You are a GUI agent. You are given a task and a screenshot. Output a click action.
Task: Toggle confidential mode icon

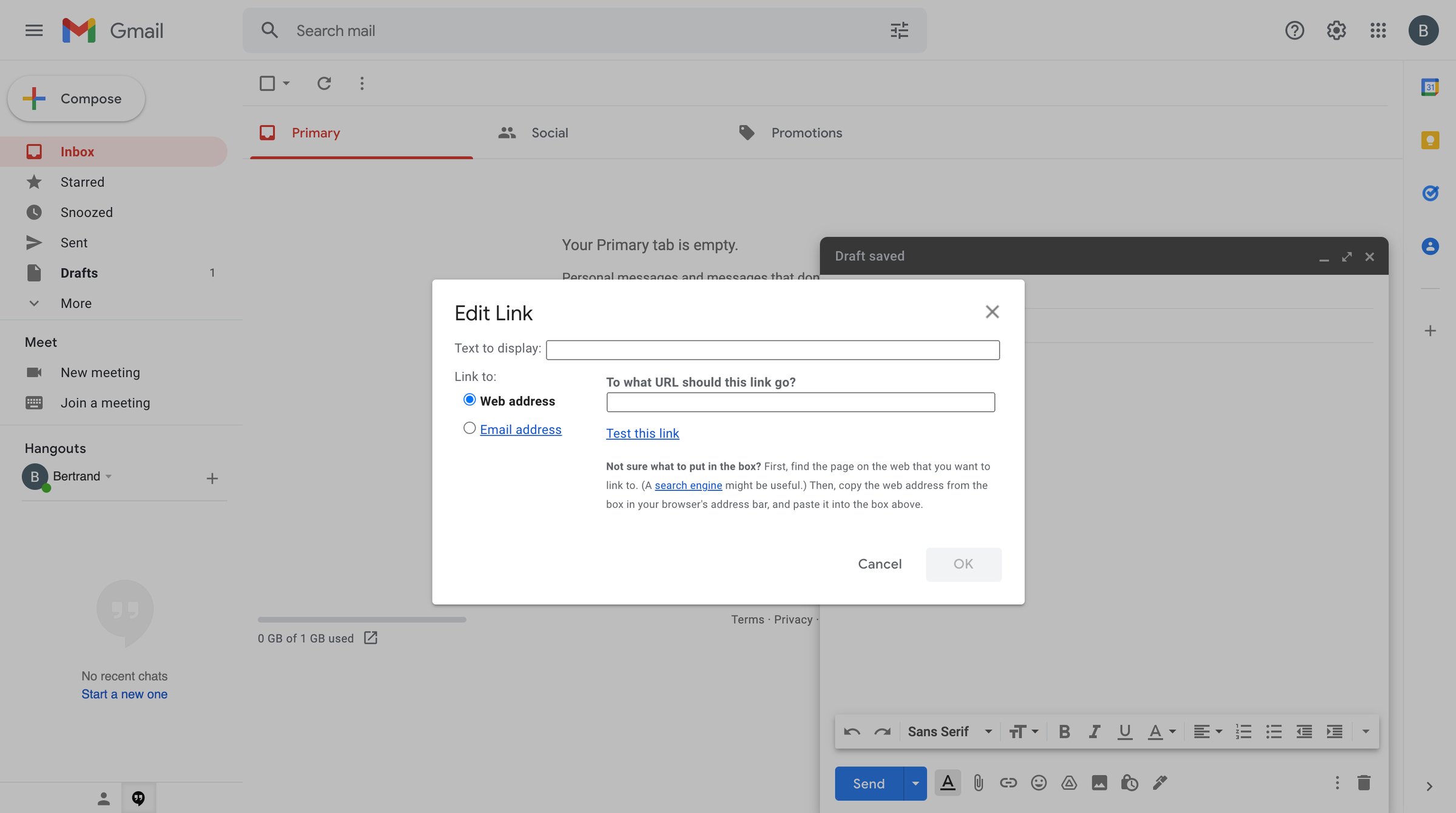[x=1129, y=783]
